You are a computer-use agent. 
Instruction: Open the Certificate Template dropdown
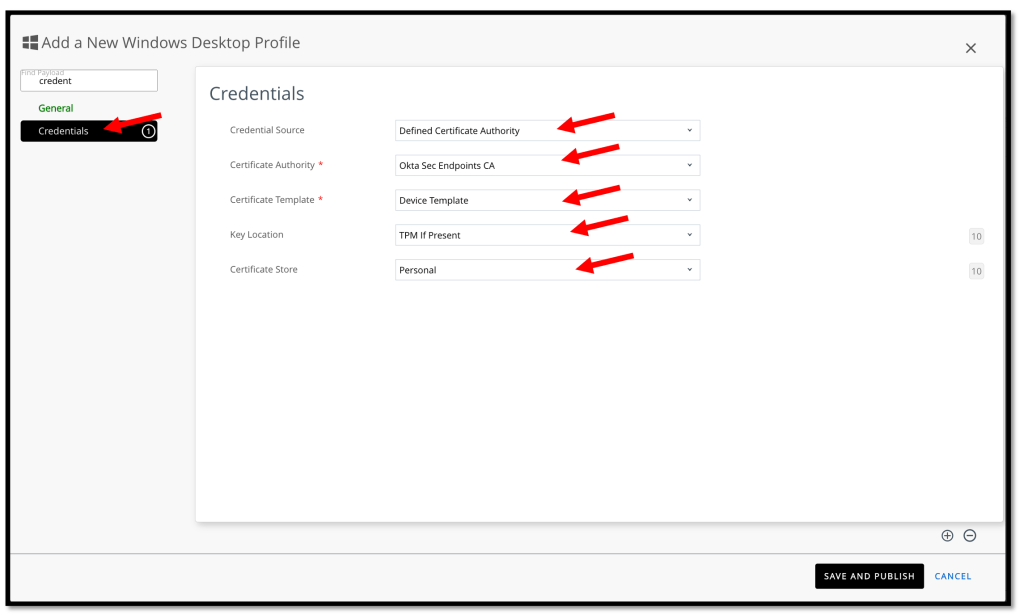coord(547,200)
